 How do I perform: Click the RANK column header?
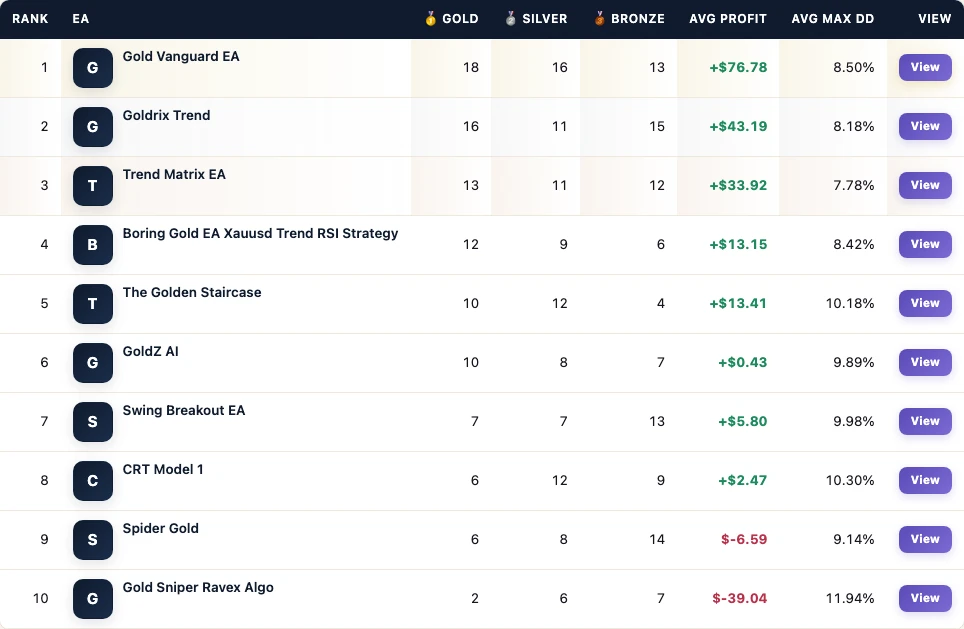(x=30, y=19)
